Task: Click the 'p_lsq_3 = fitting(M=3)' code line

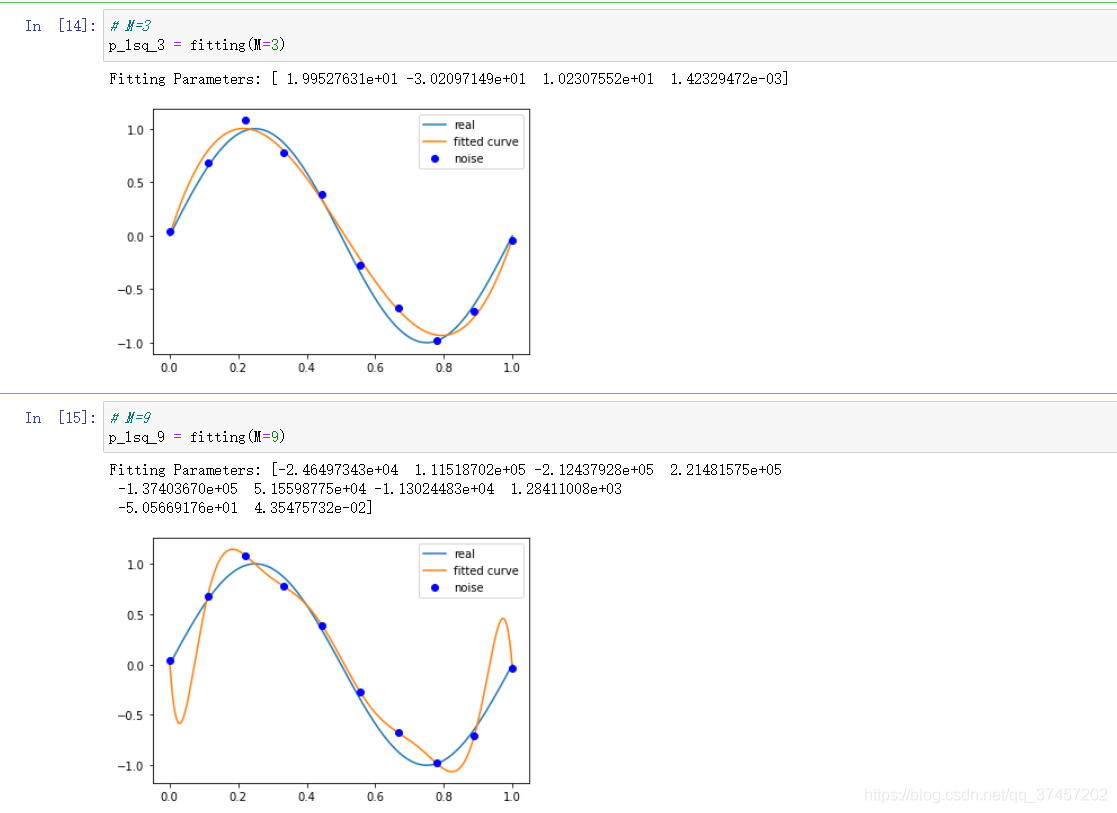Action: tap(197, 45)
